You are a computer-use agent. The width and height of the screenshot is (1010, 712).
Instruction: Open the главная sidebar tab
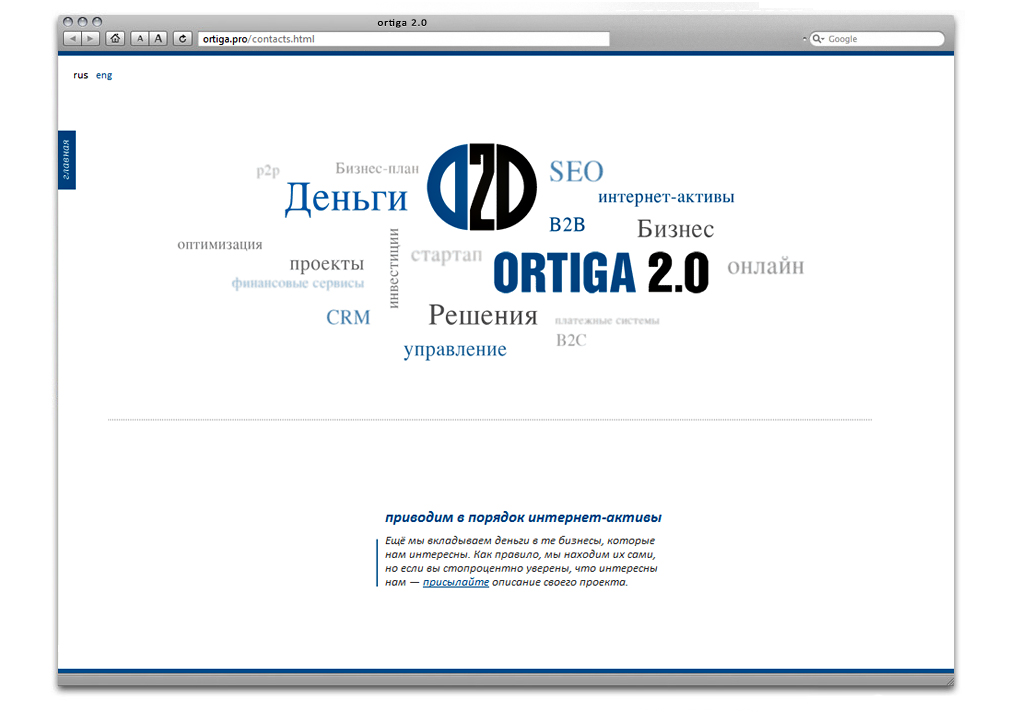(68, 160)
